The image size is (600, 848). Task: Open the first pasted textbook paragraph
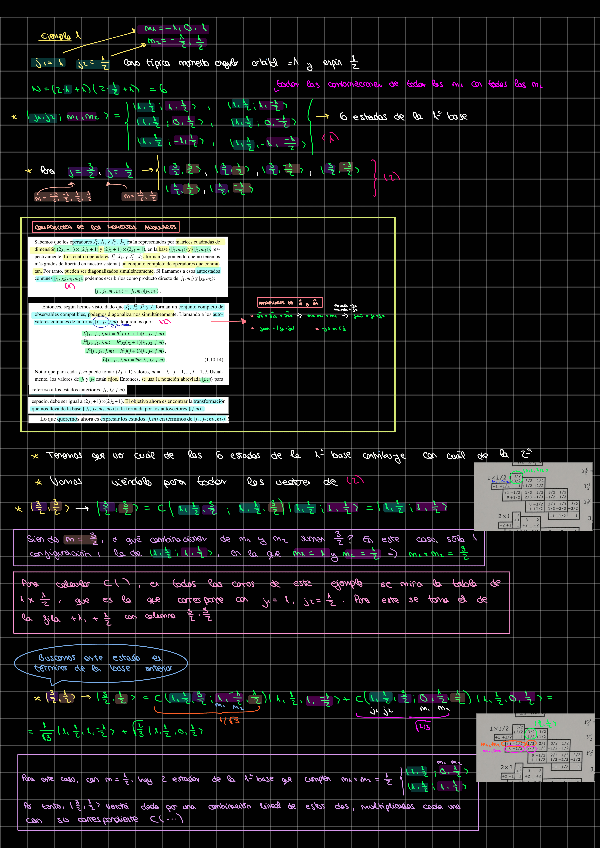(x=130, y=257)
